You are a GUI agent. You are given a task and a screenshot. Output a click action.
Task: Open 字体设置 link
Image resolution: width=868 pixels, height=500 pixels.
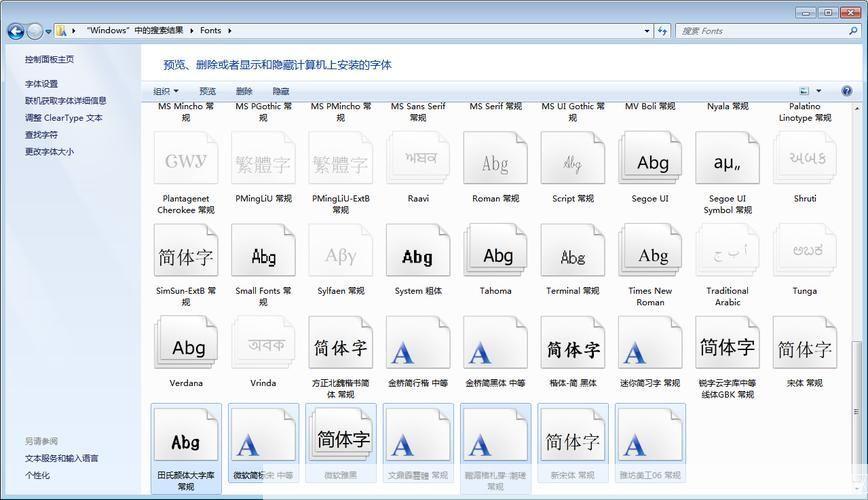(x=42, y=84)
